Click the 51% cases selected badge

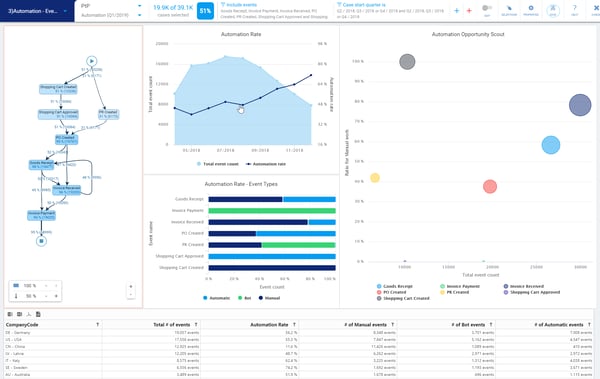pyautogui.click(x=205, y=11)
